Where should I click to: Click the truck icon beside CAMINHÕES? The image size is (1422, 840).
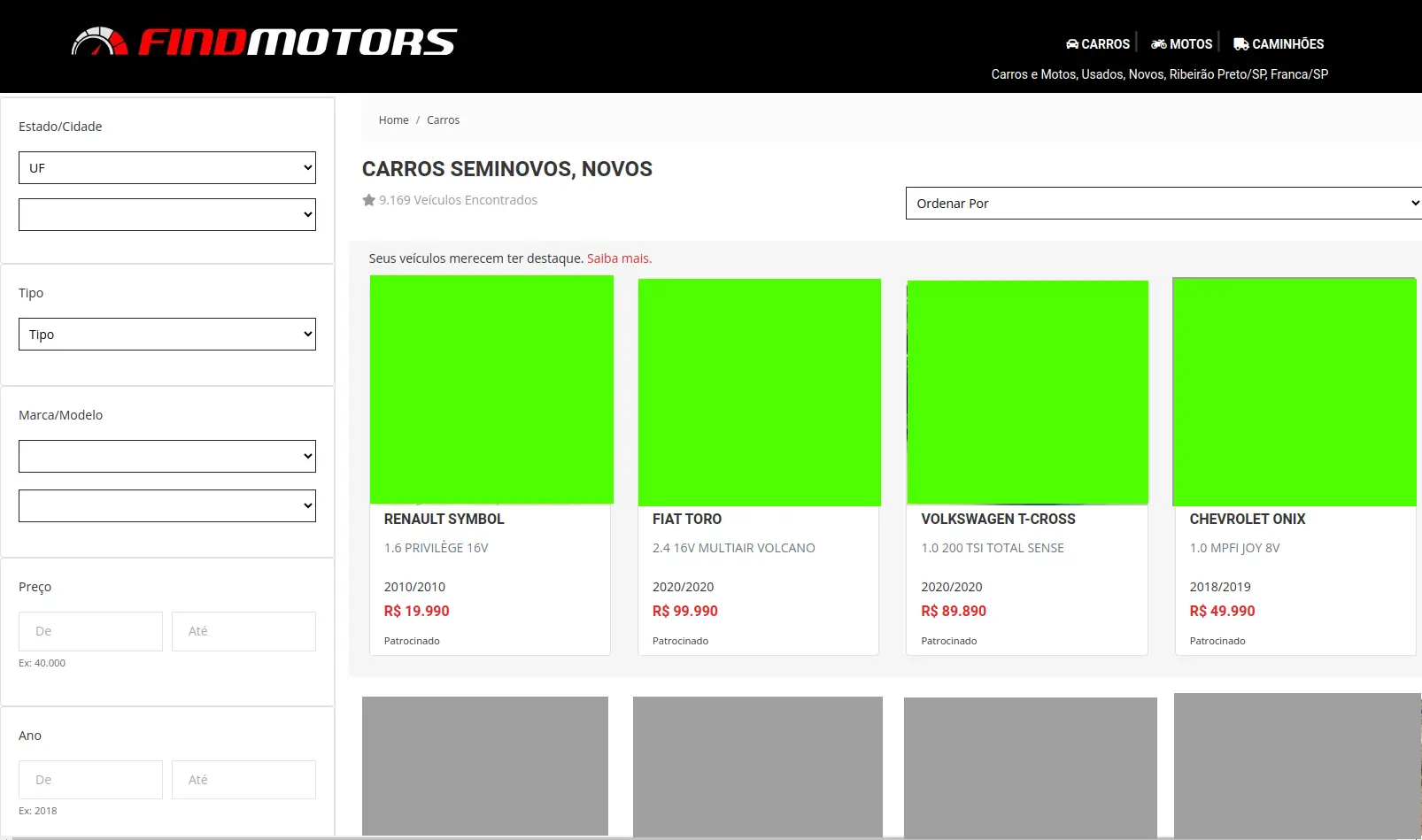pyautogui.click(x=1240, y=44)
